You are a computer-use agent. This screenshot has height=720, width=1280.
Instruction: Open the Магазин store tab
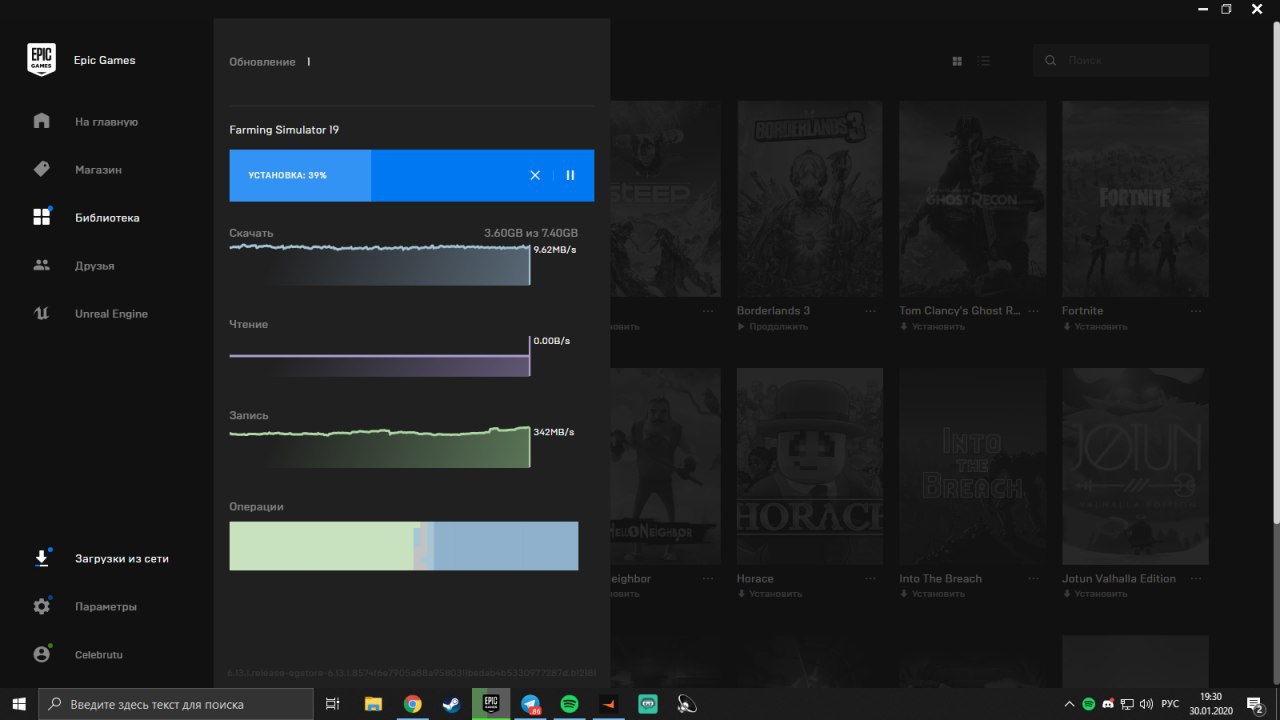(98, 170)
